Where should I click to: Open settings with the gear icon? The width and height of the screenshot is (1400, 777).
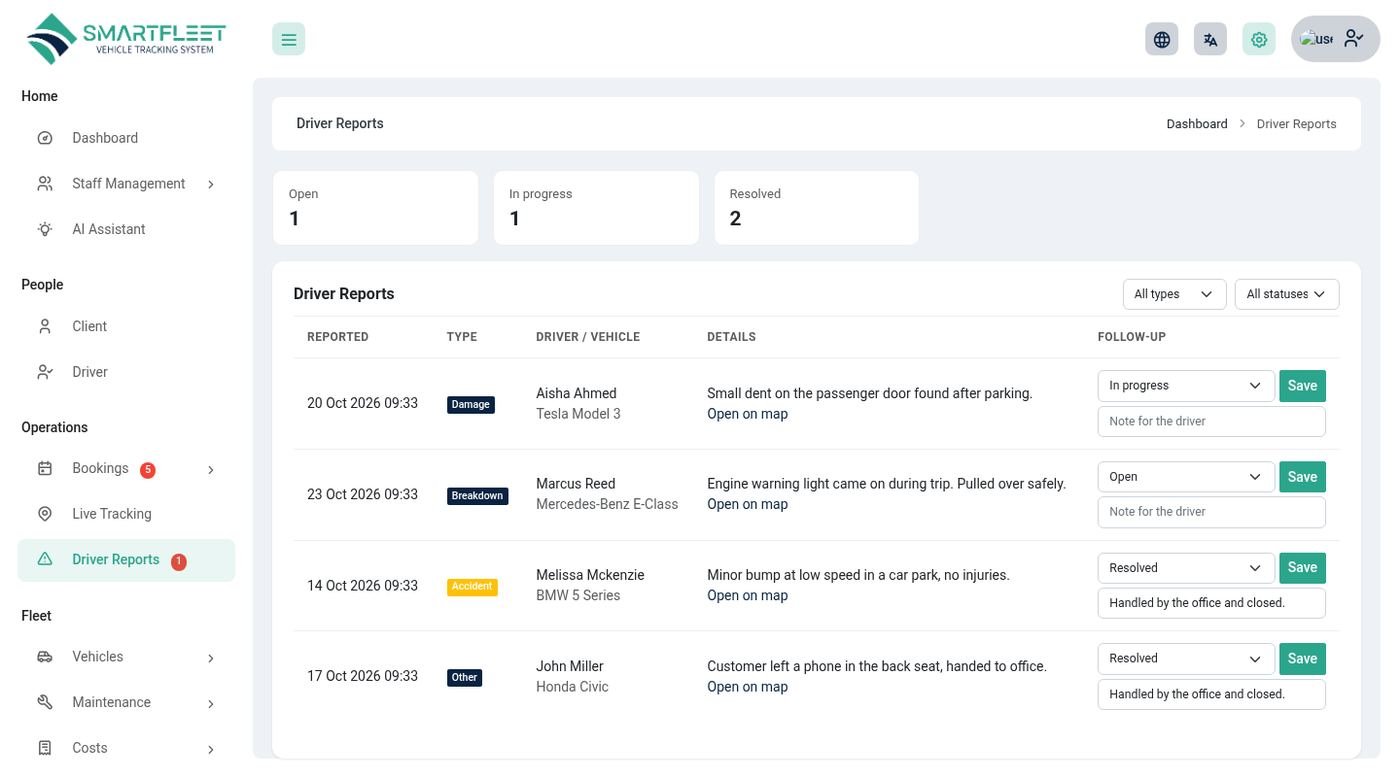1259,39
